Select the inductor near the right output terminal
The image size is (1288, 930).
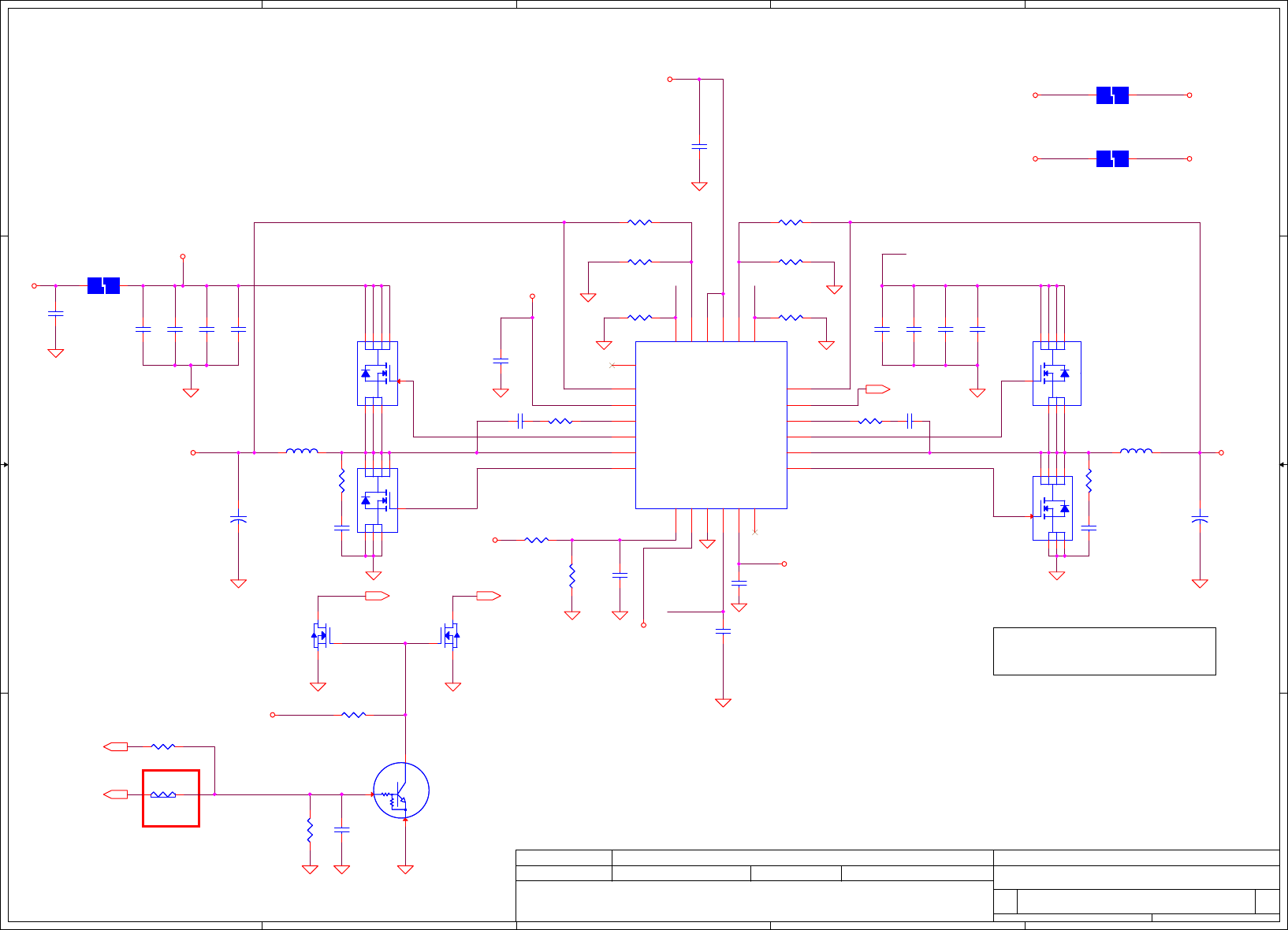[1136, 452]
